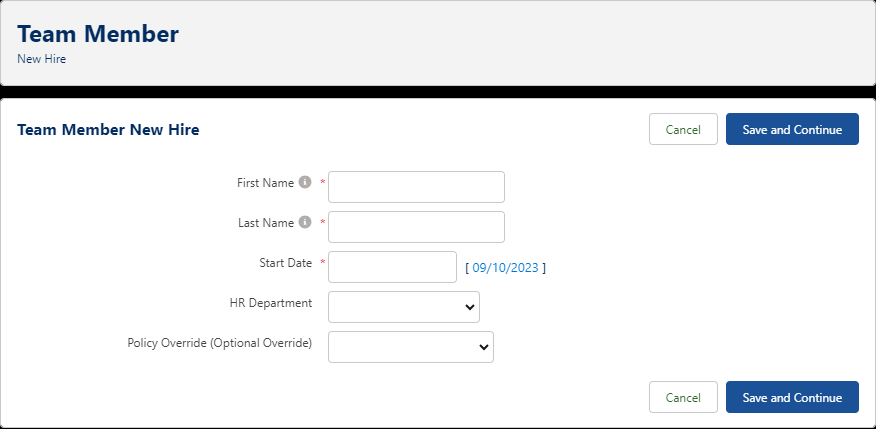Click the top Save and Continue button

(x=792, y=129)
